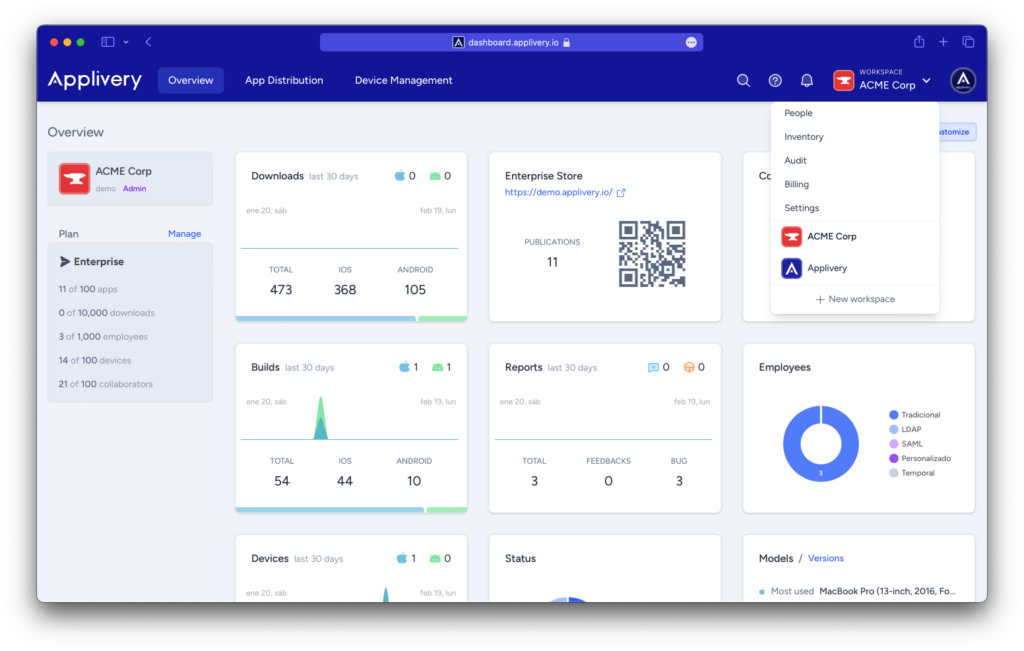Click the Employees donut chart

(x=821, y=443)
